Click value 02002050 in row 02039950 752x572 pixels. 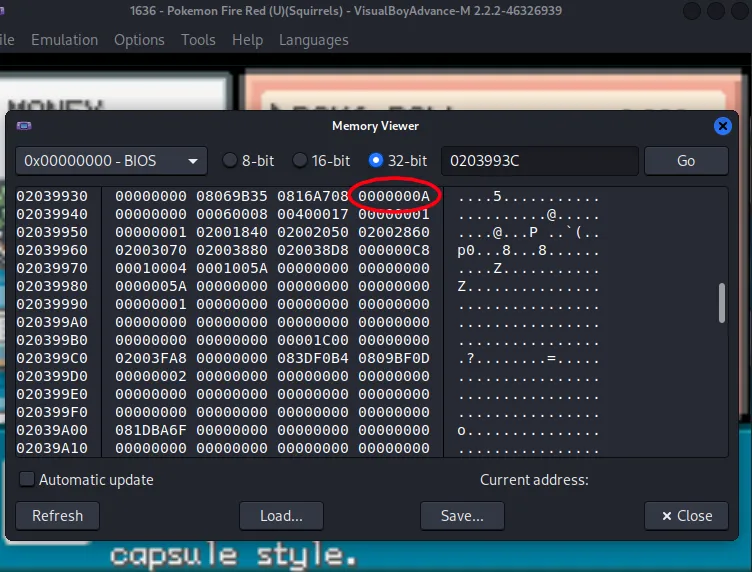point(313,232)
